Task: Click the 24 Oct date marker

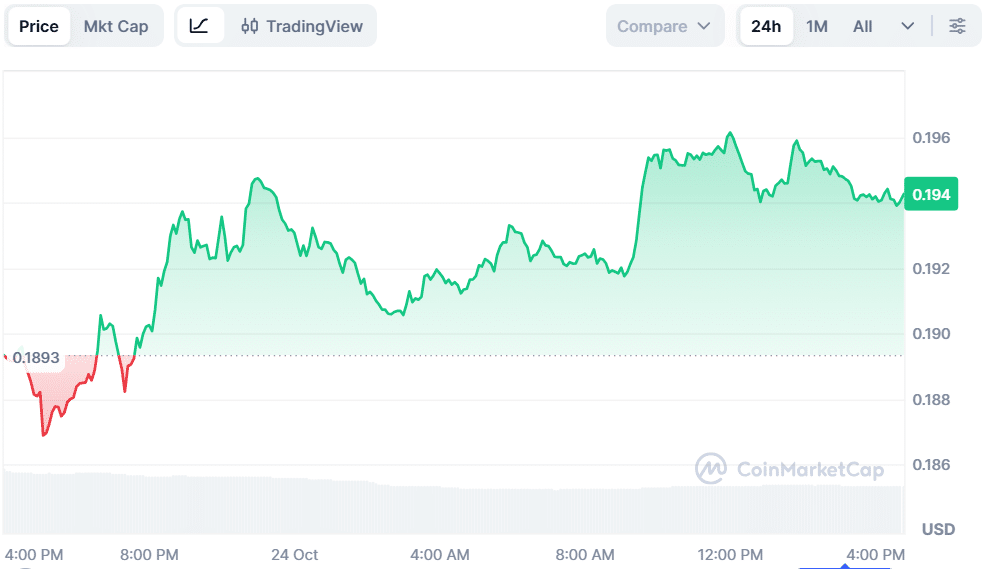Action: (294, 554)
